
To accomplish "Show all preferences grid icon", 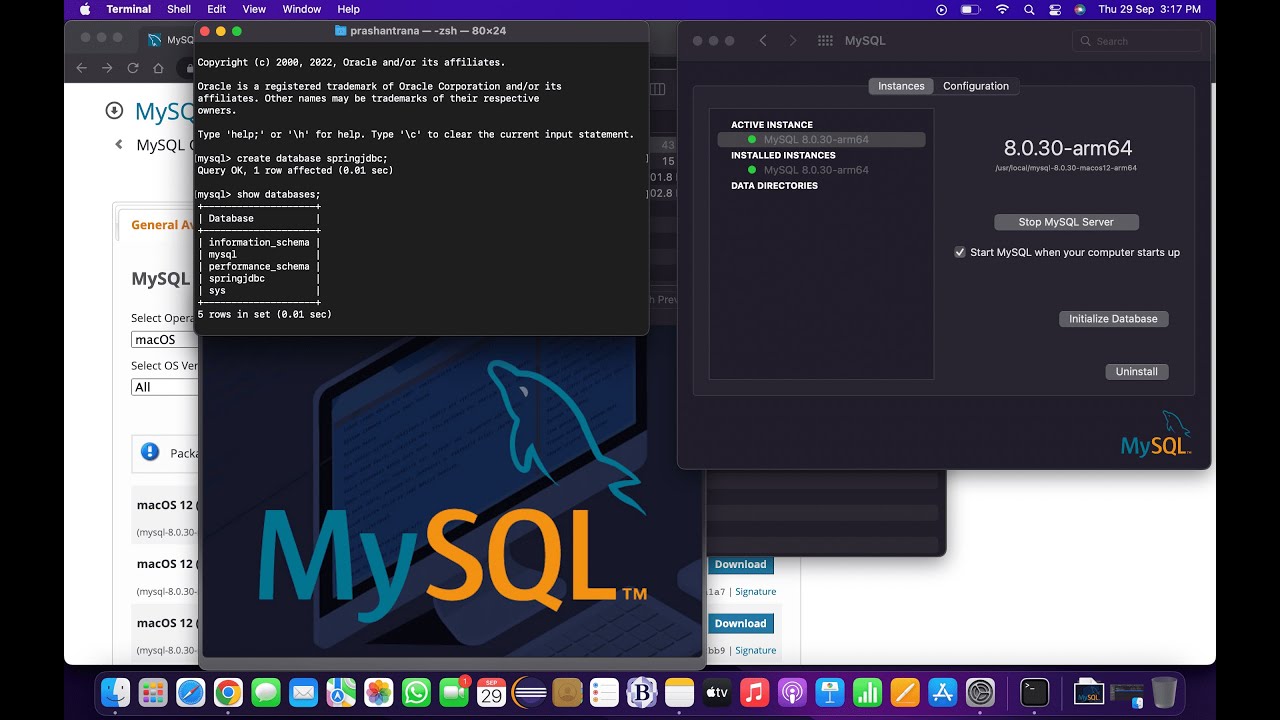I will pos(825,41).
